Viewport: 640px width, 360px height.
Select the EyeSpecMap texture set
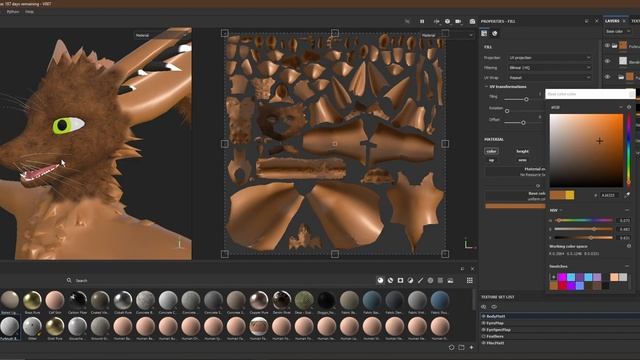point(498,329)
